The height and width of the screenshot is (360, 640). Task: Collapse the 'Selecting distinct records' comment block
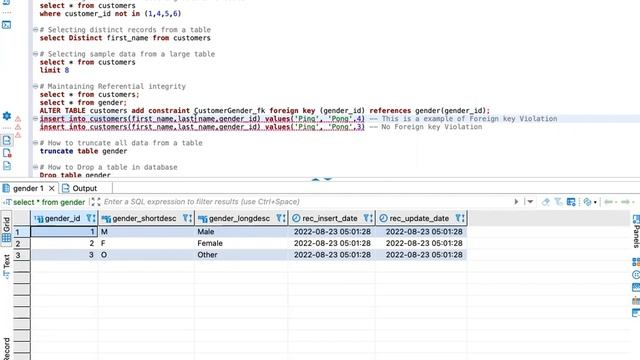click(x=35, y=30)
